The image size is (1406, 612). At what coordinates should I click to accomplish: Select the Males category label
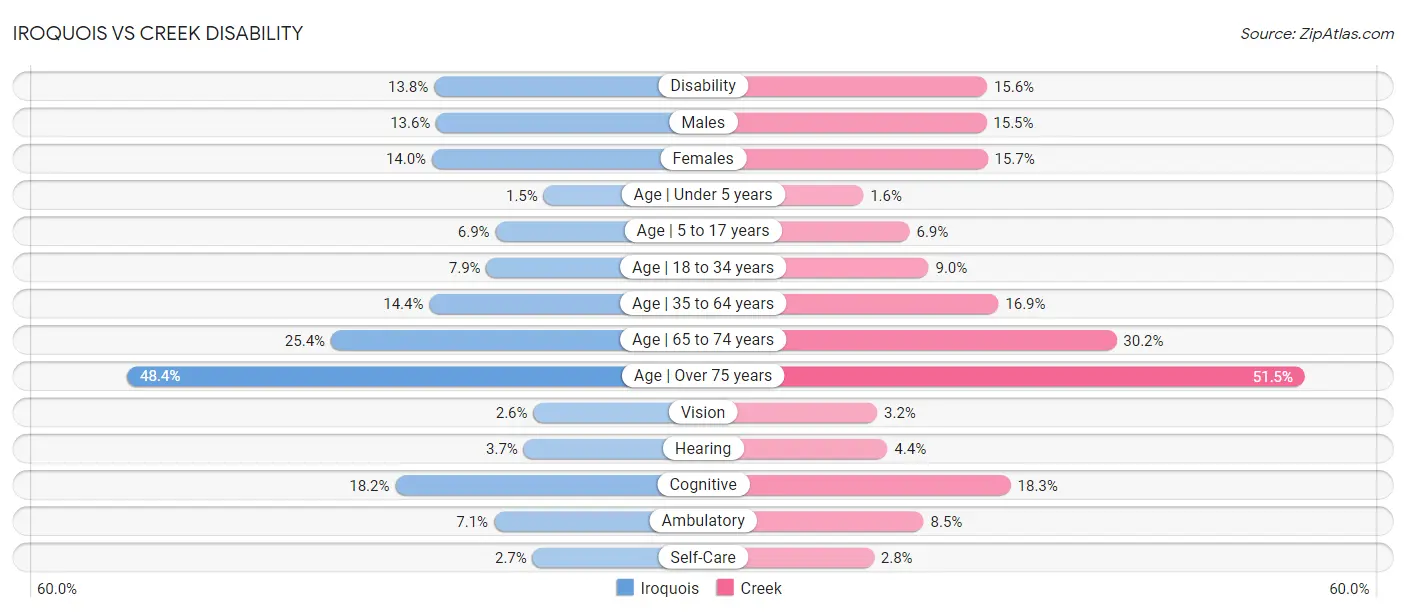(703, 122)
